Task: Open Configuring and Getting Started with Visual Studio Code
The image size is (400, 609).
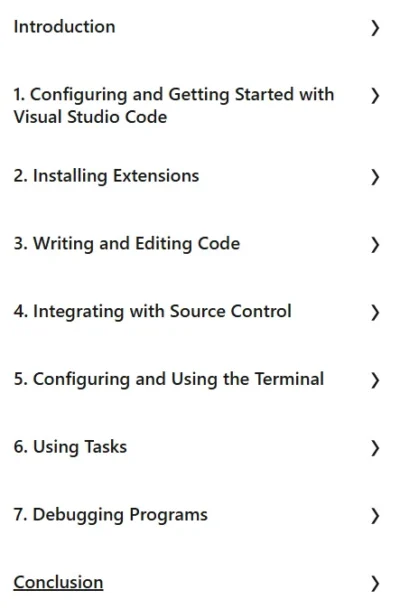Action: click(174, 106)
